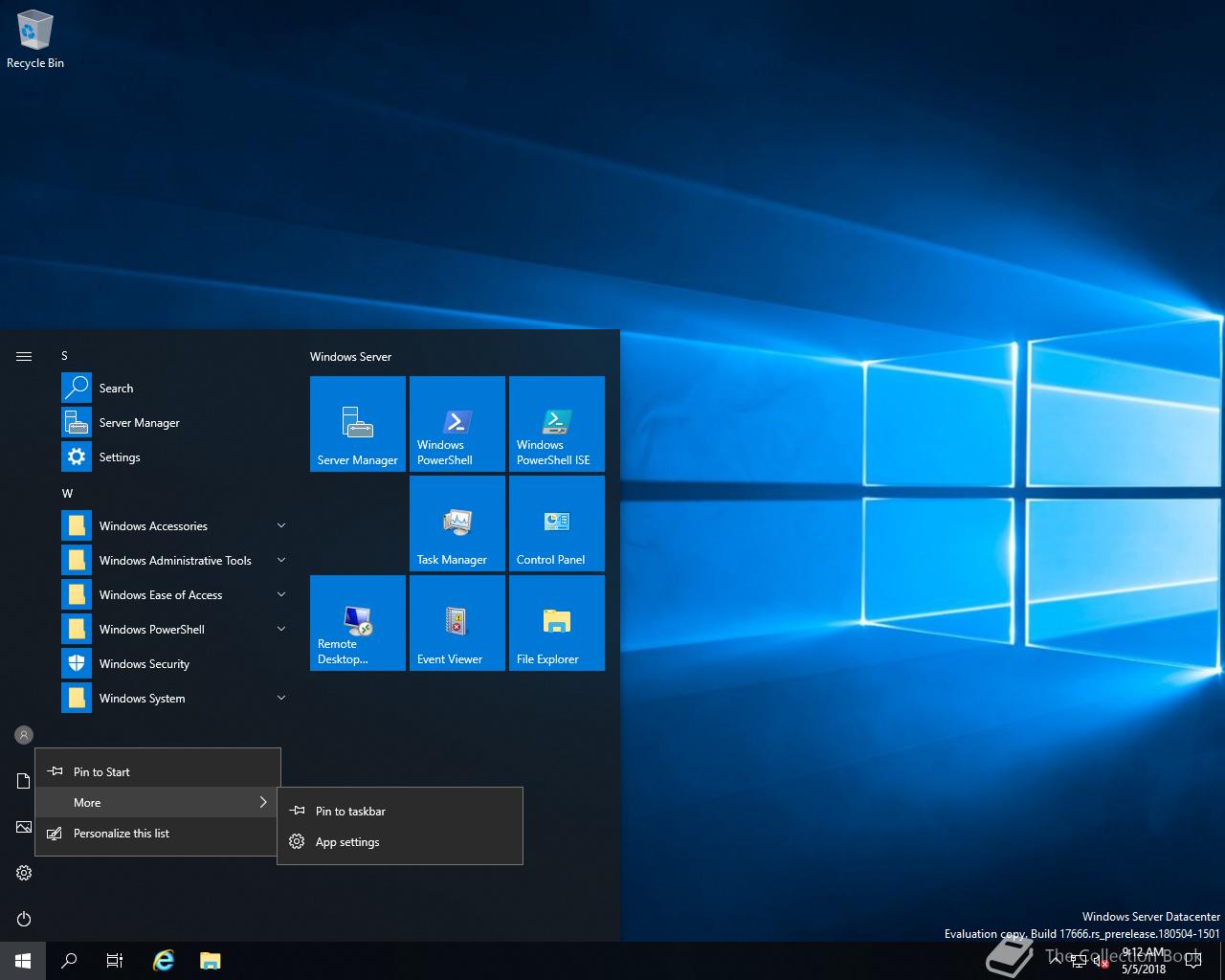
Task: Open Windows Security from the app list
Action: (144, 664)
